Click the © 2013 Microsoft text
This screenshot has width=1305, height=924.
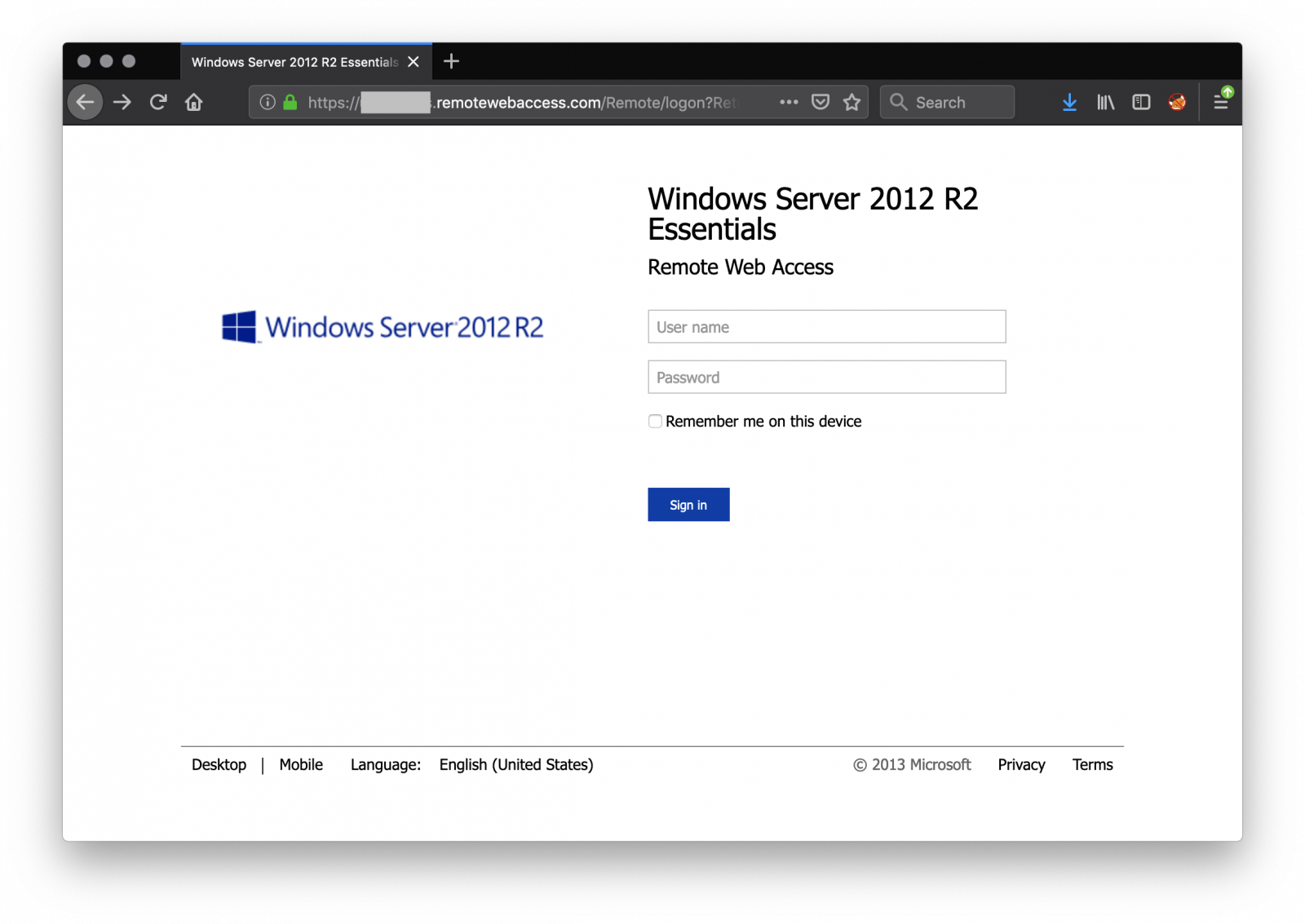[x=912, y=765]
